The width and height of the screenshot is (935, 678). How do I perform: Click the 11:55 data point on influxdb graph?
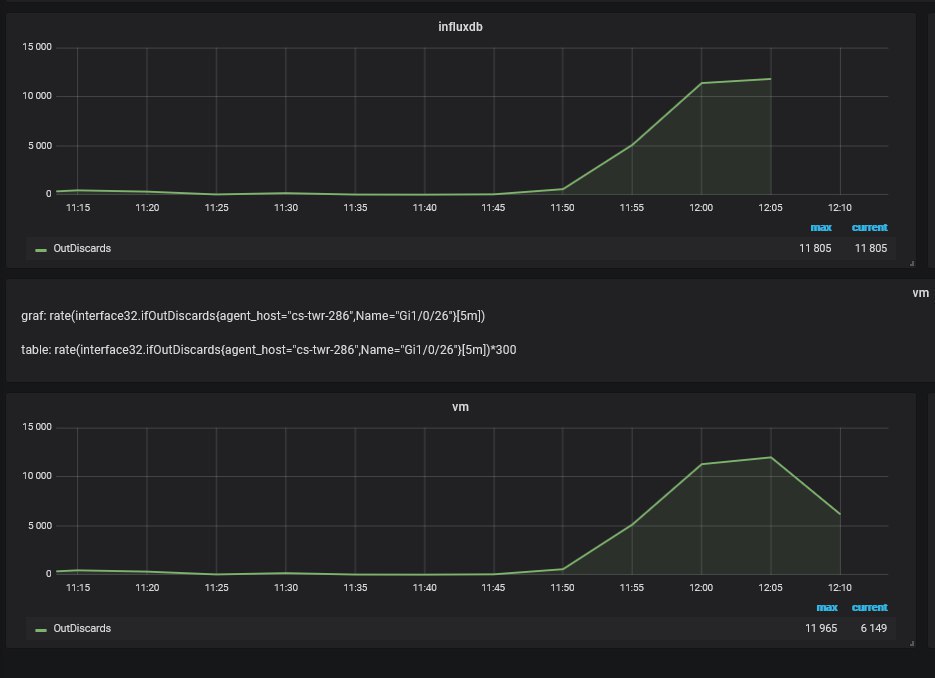pos(632,144)
